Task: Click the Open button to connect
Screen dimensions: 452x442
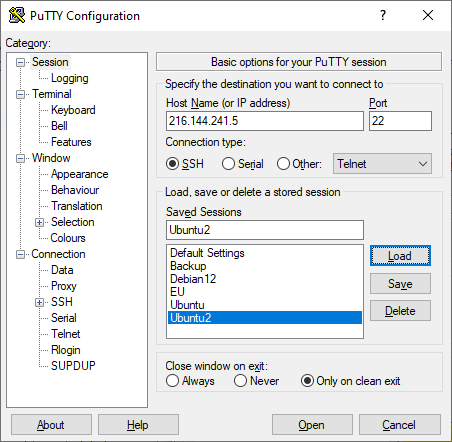Action: [x=312, y=425]
